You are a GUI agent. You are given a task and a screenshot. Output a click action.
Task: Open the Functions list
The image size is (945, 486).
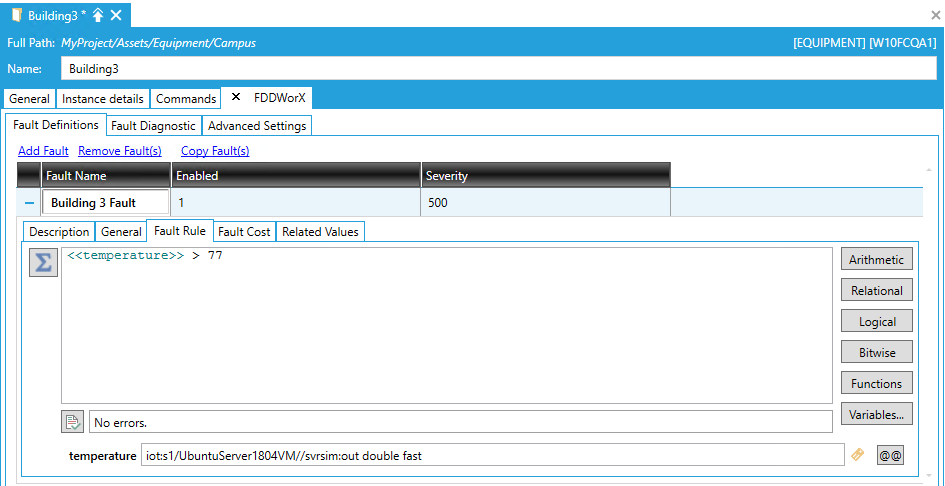pos(876,384)
